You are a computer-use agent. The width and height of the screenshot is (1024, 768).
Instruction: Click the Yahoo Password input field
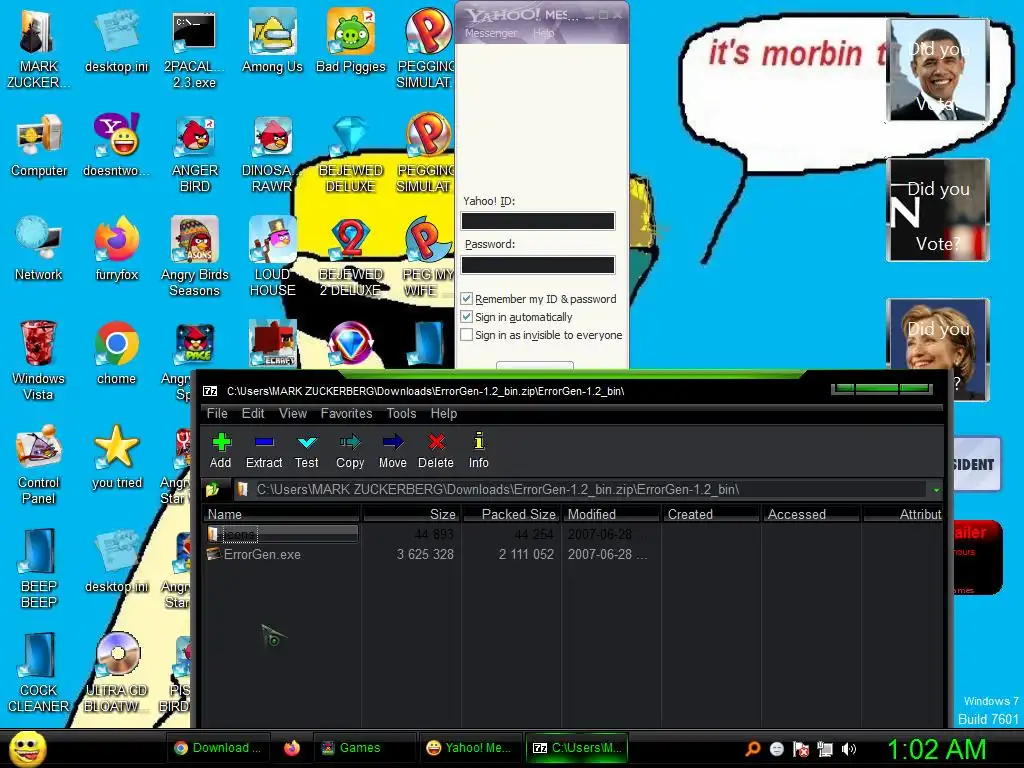coord(537,264)
